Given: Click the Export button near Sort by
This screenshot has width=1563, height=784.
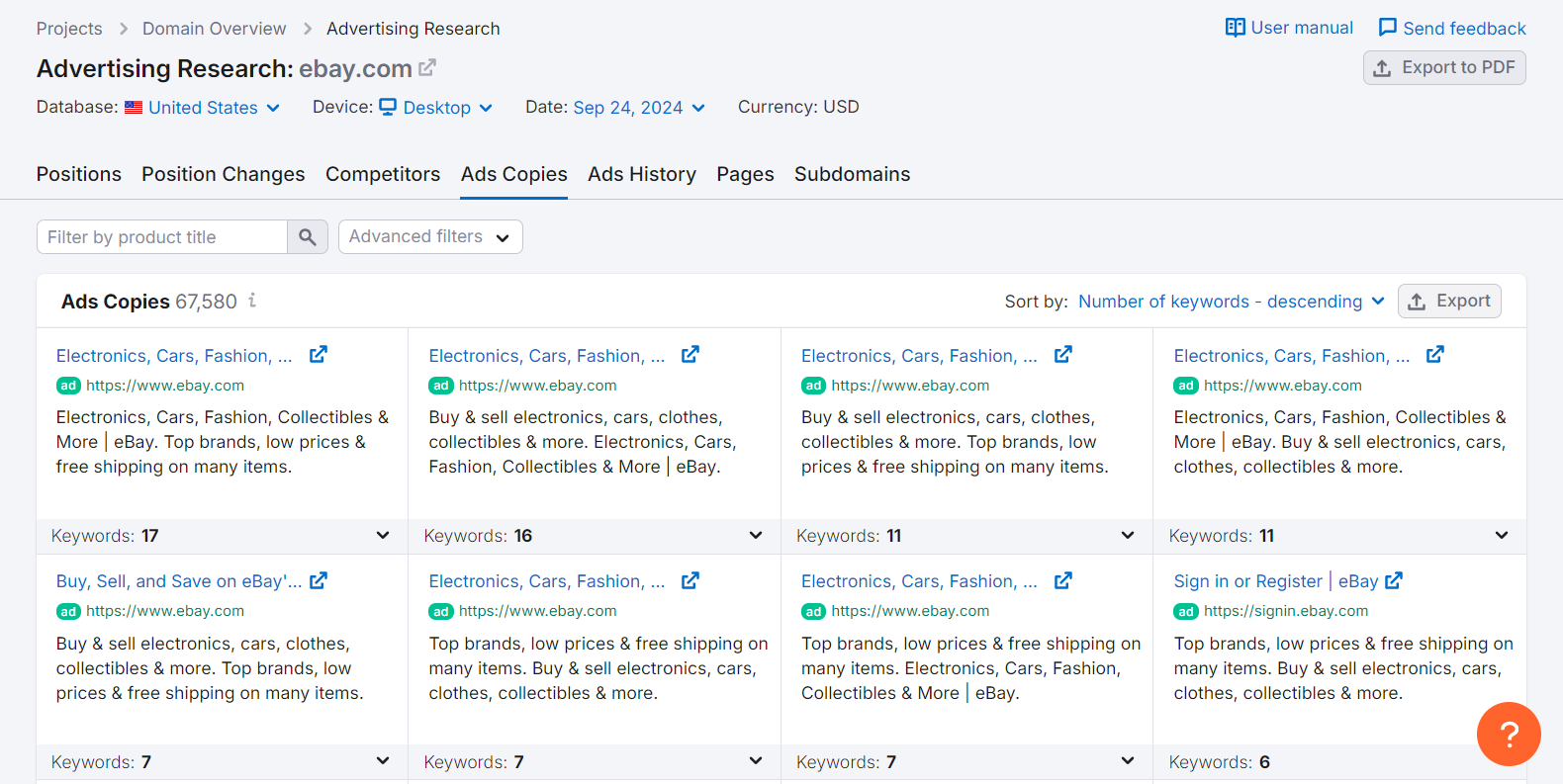Looking at the screenshot, I should 1449,301.
